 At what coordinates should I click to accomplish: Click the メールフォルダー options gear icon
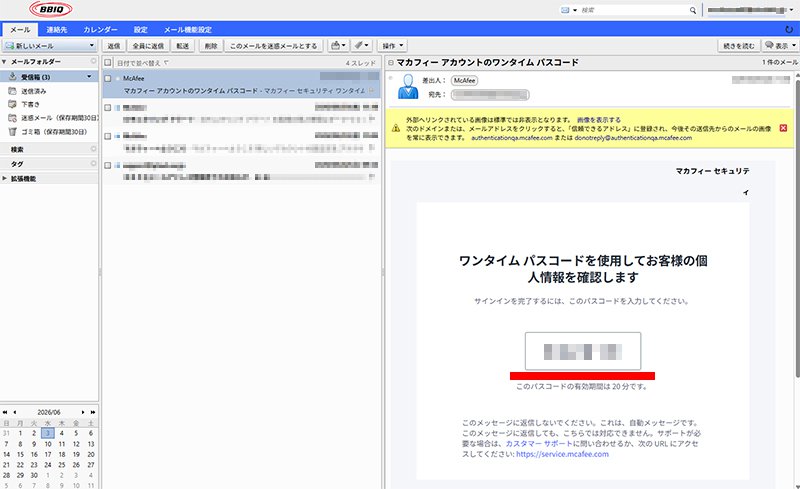[x=93, y=61]
